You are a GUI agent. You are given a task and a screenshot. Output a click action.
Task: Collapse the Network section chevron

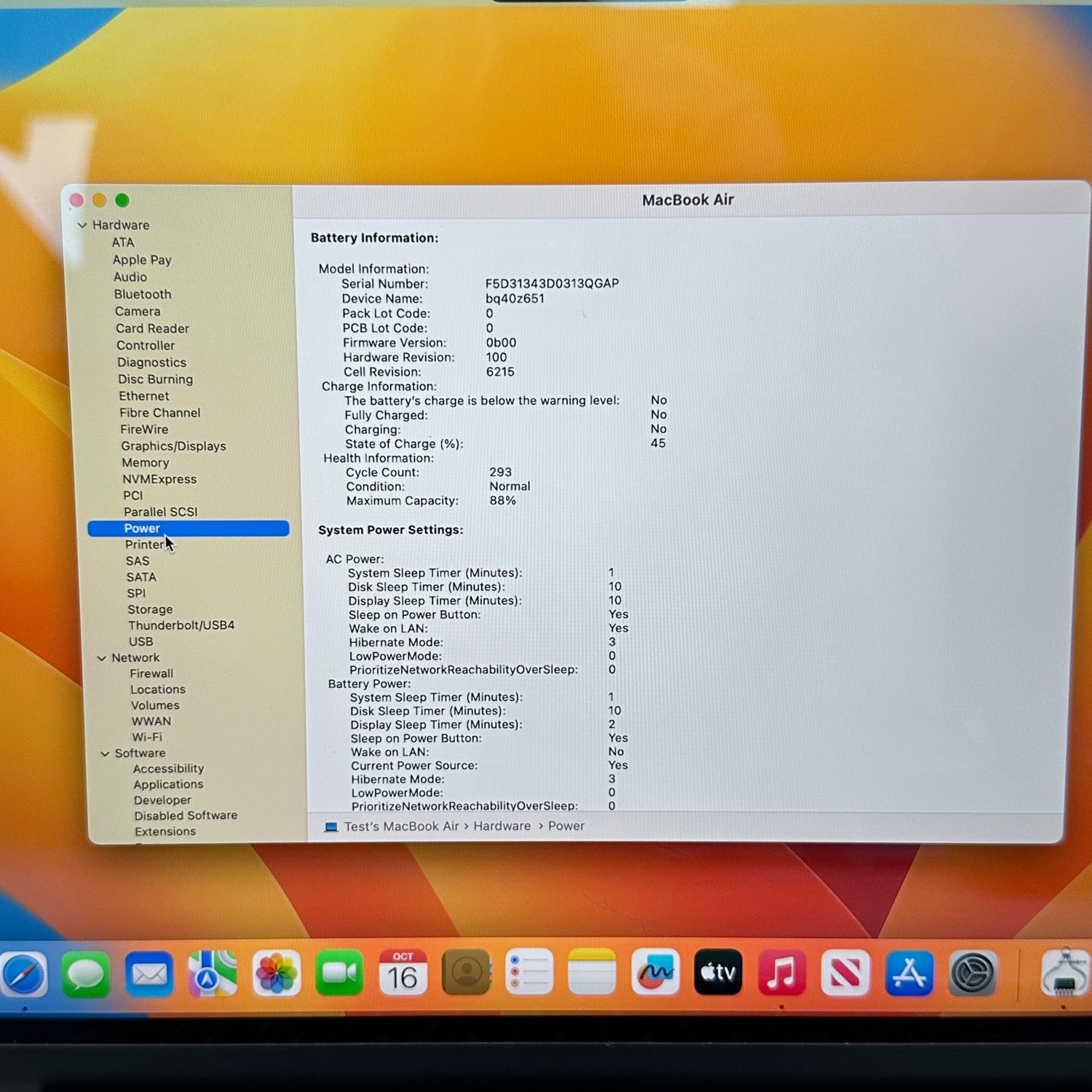[x=102, y=658]
